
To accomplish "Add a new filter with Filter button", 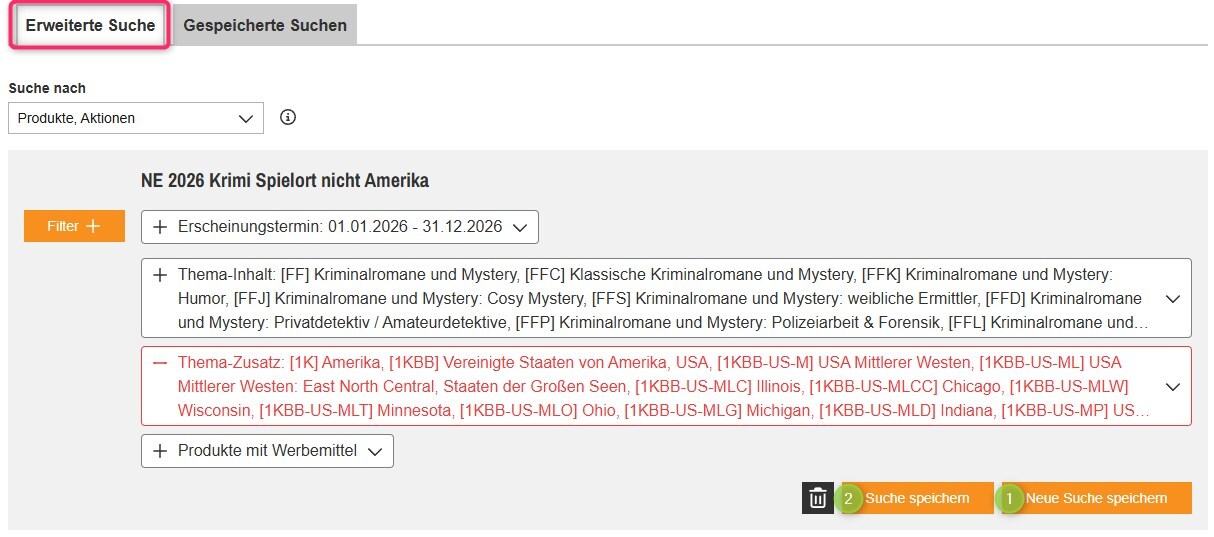I will [74, 226].
